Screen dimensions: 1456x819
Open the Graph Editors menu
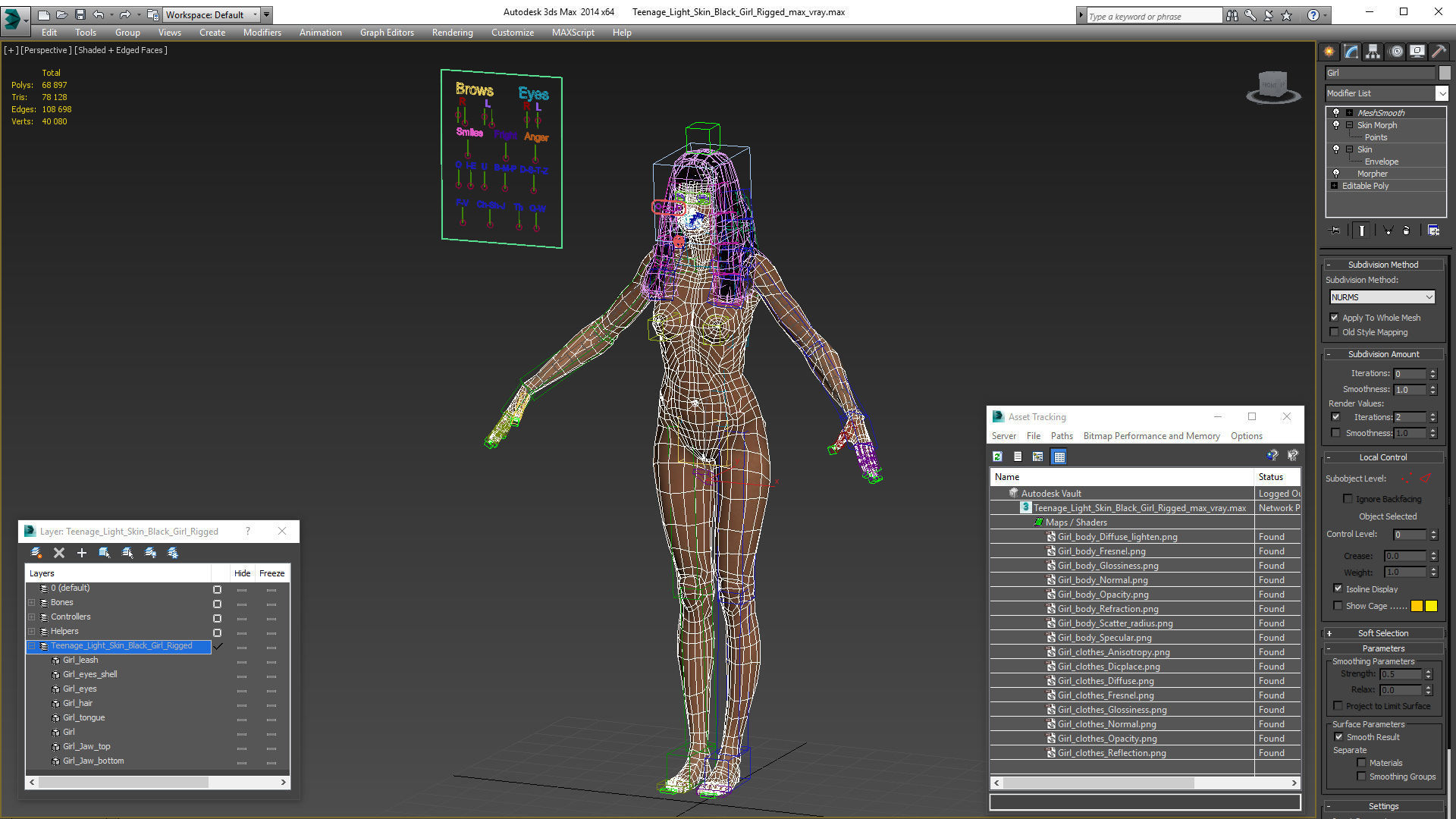click(387, 33)
